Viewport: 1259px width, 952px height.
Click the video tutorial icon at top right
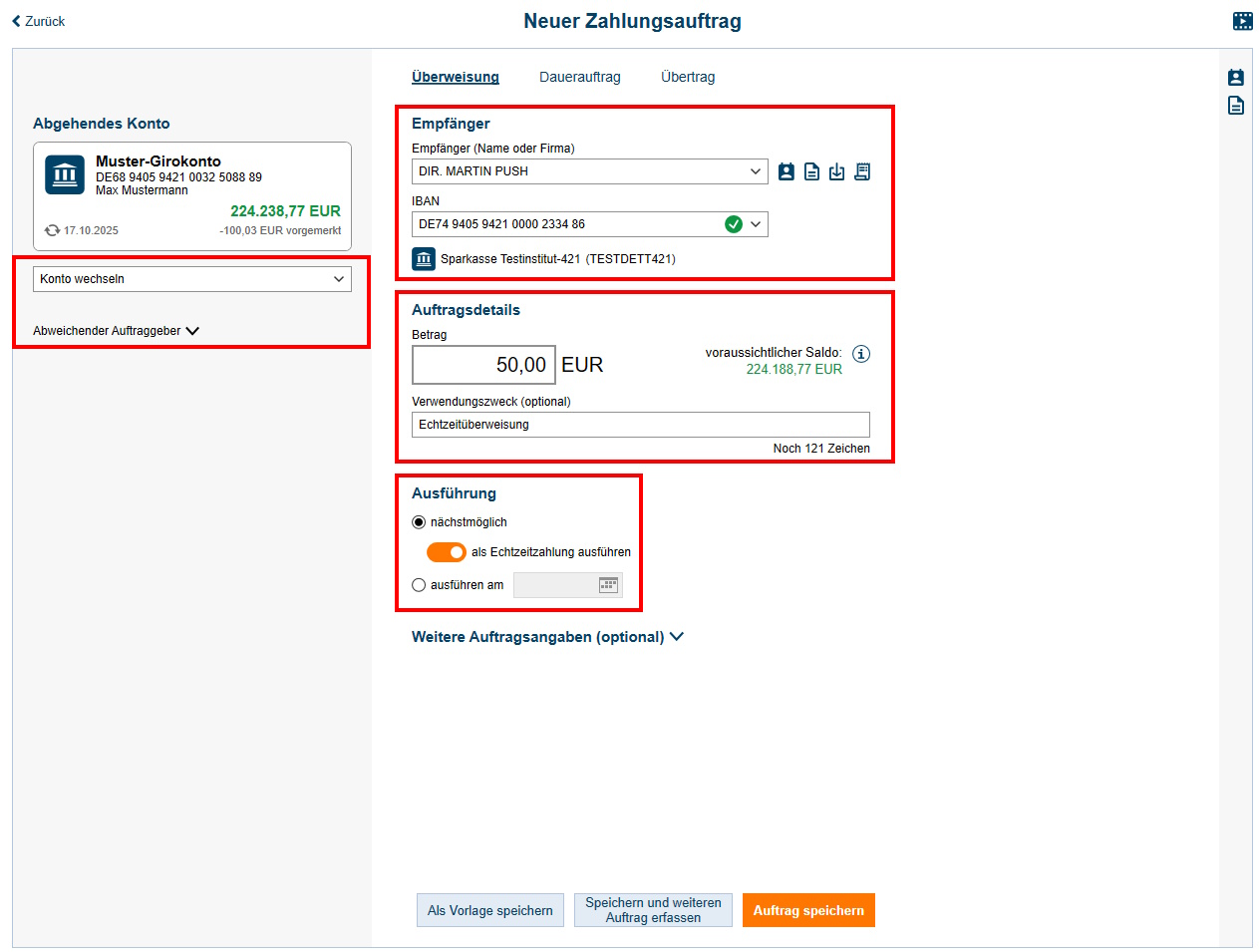coord(1242,20)
